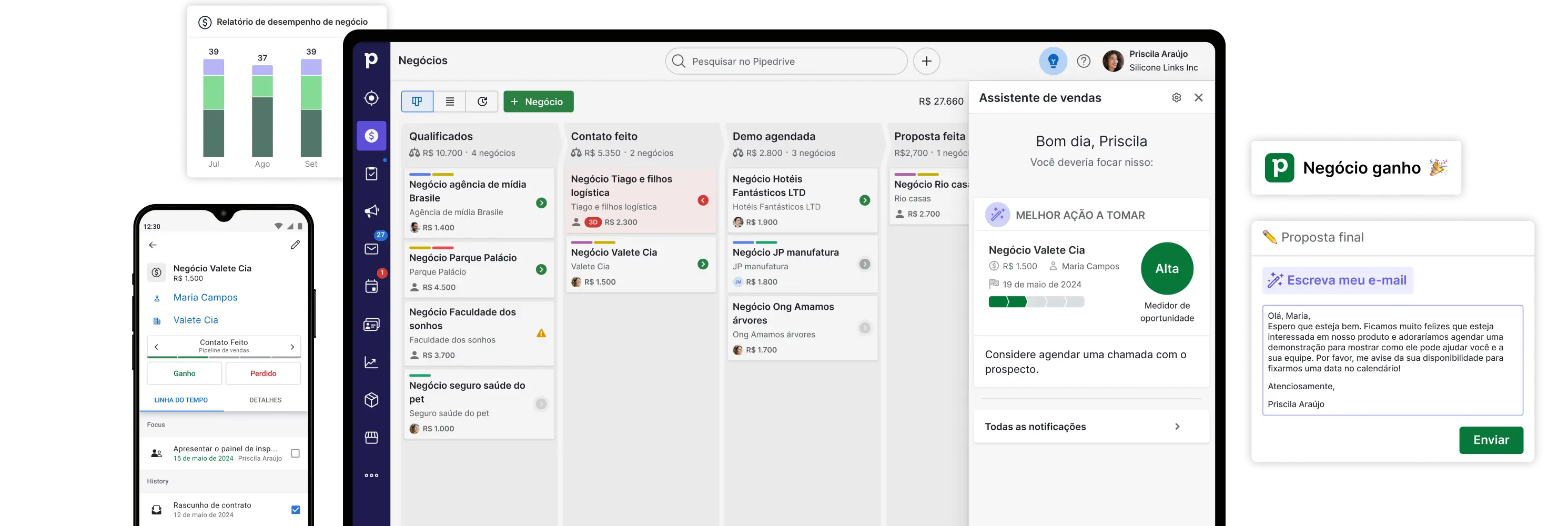1568x526 pixels.
Task: Open the DETALHES tab on phone
Action: (x=266, y=400)
